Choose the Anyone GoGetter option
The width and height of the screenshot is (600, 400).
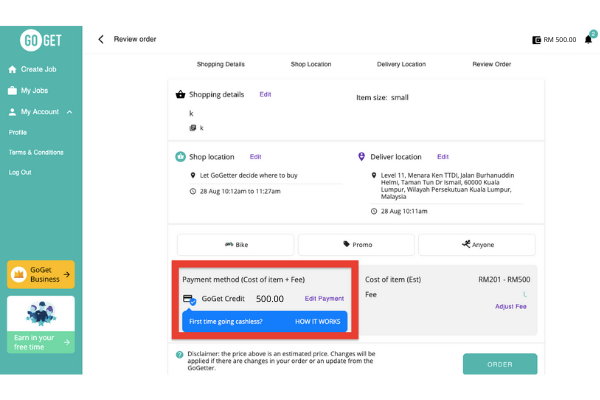(x=477, y=245)
